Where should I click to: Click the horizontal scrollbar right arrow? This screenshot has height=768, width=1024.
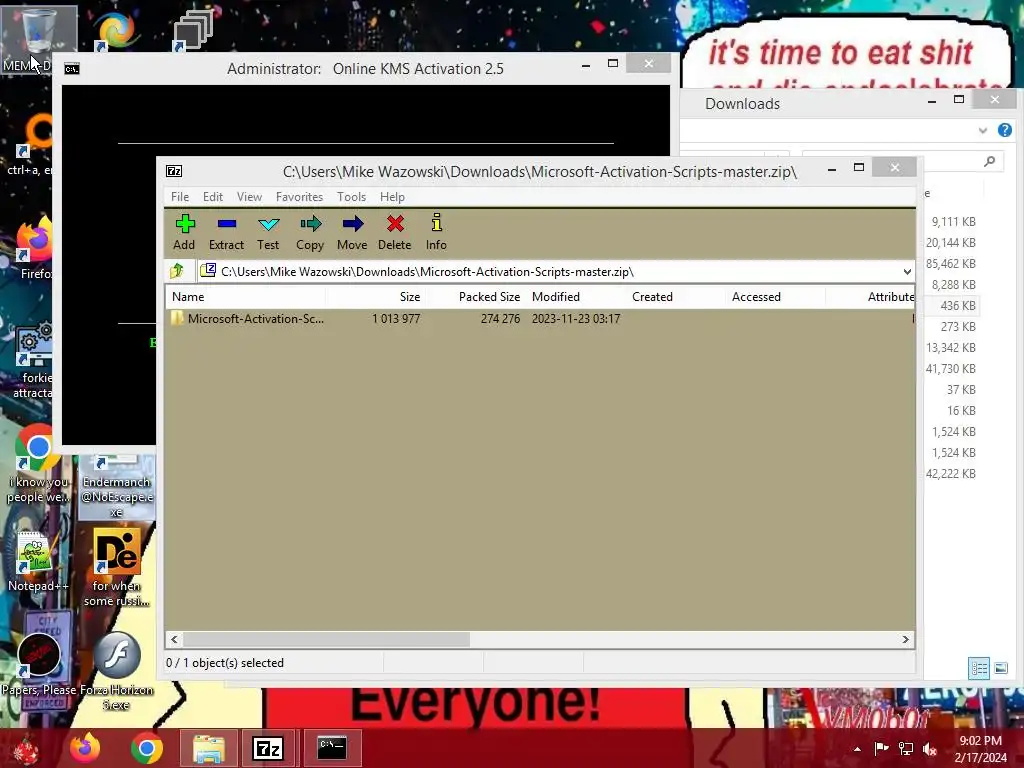(x=906, y=639)
